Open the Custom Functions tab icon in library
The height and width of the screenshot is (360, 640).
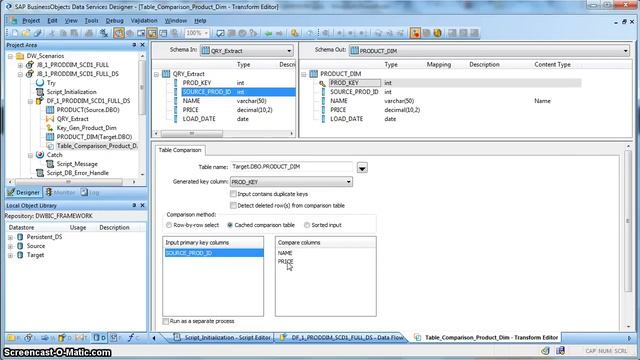click(131, 338)
